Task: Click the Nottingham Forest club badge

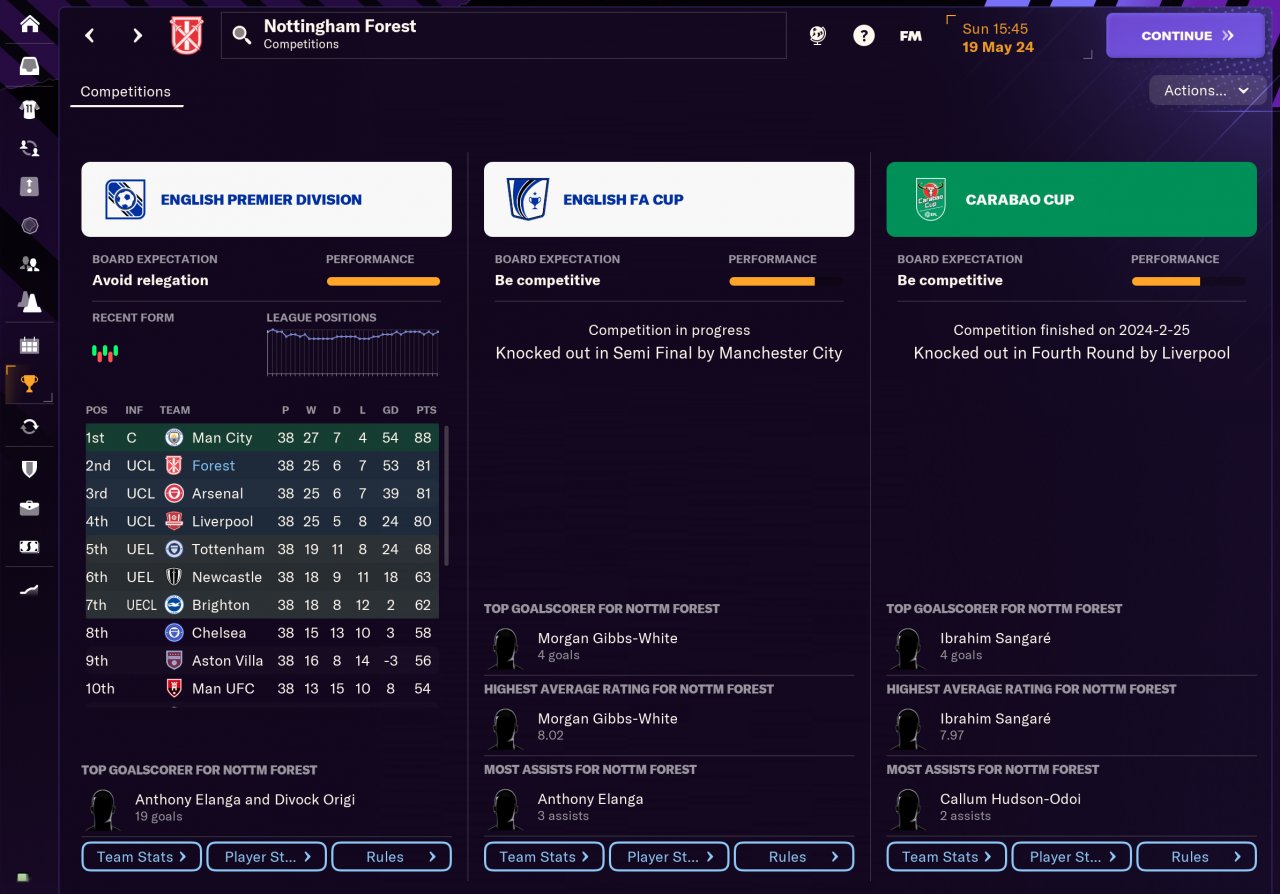Action: (186, 35)
